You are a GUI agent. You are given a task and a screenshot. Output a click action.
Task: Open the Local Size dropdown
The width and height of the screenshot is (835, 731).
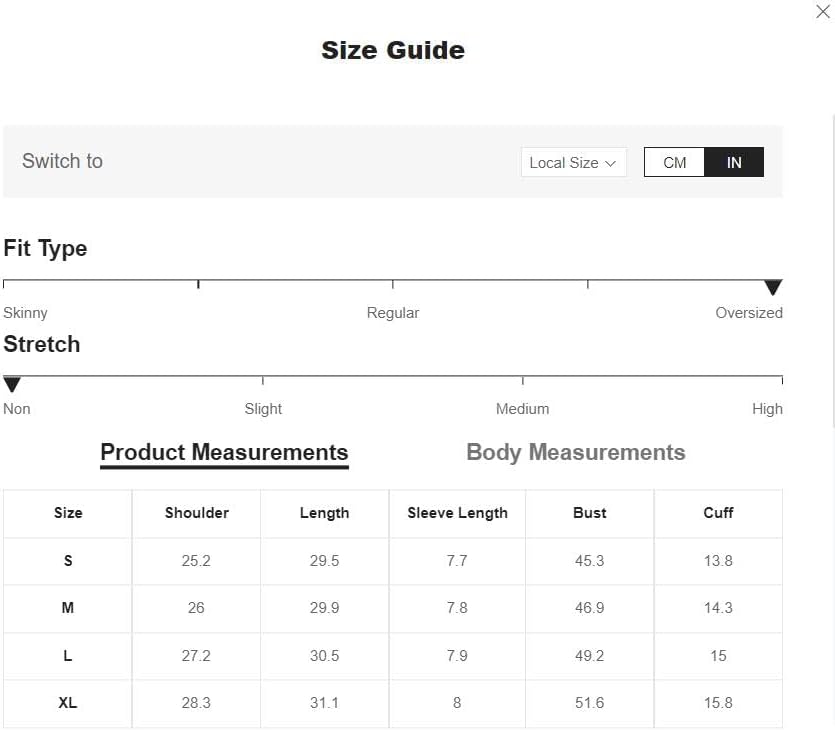tap(573, 162)
